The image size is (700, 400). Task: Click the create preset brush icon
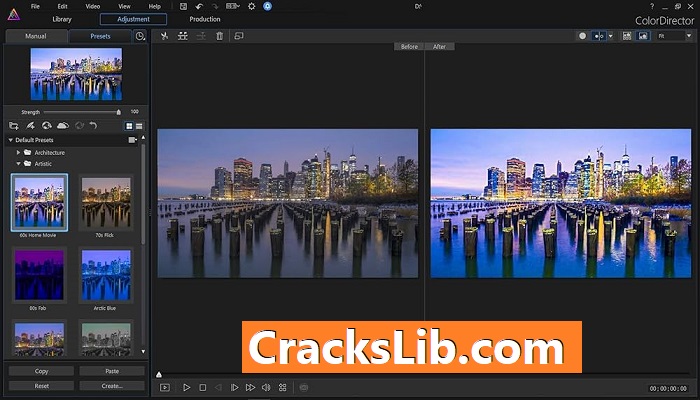click(30, 126)
